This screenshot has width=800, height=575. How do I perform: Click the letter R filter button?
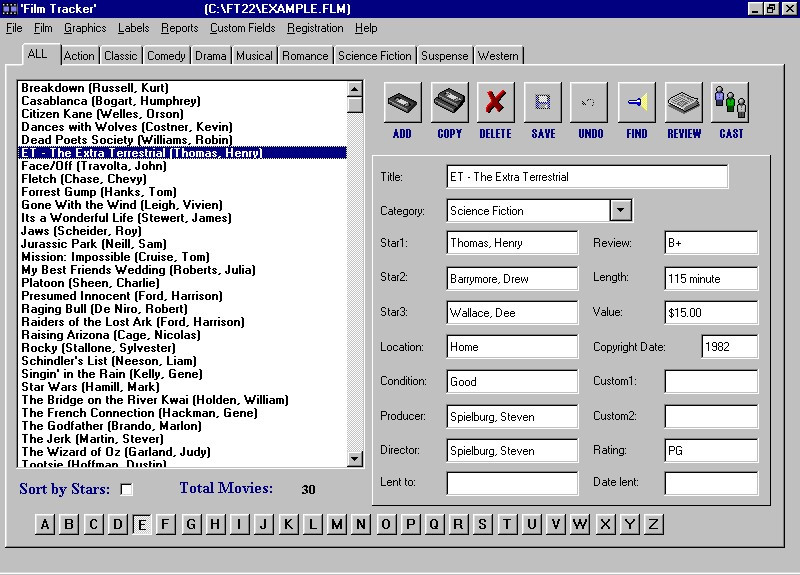pyautogui.click(x=458, y=524)
